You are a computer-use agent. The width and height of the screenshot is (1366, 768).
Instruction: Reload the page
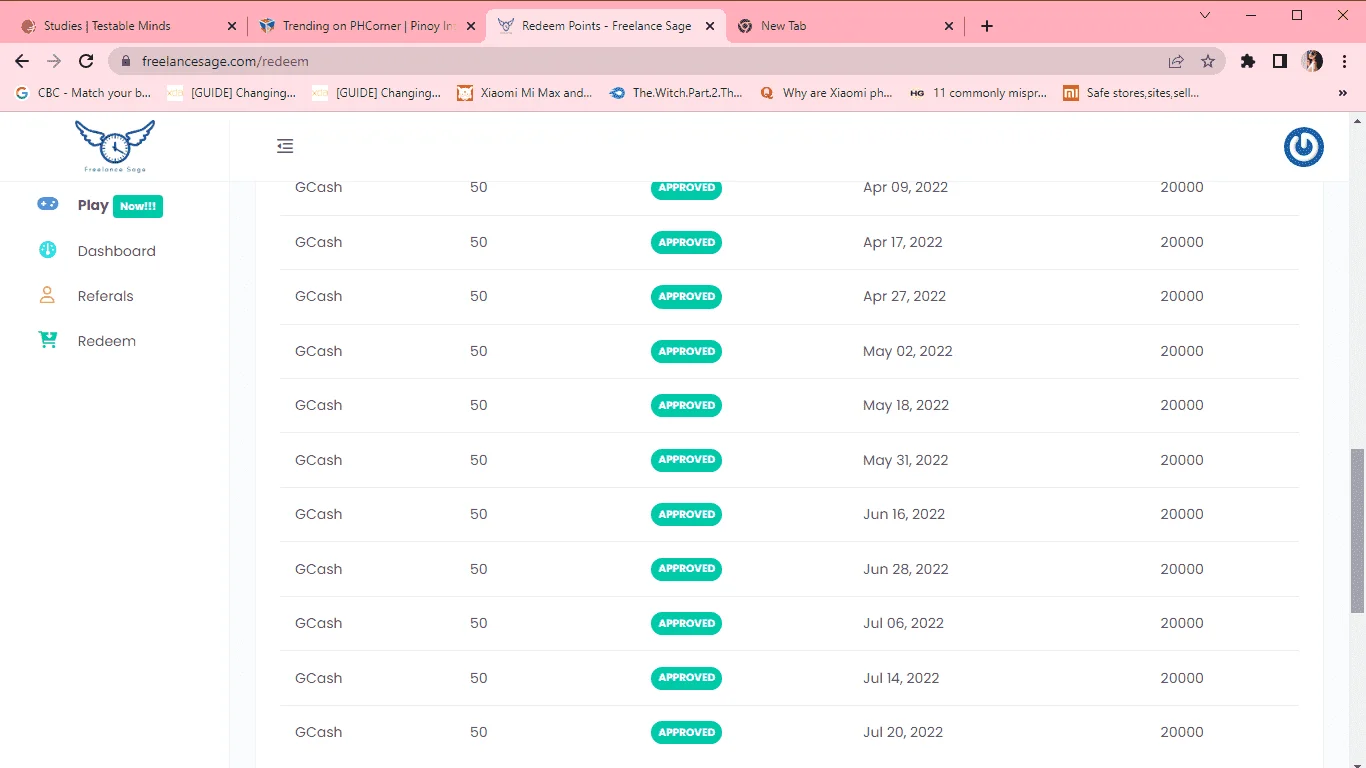click(x=86, y=61)
